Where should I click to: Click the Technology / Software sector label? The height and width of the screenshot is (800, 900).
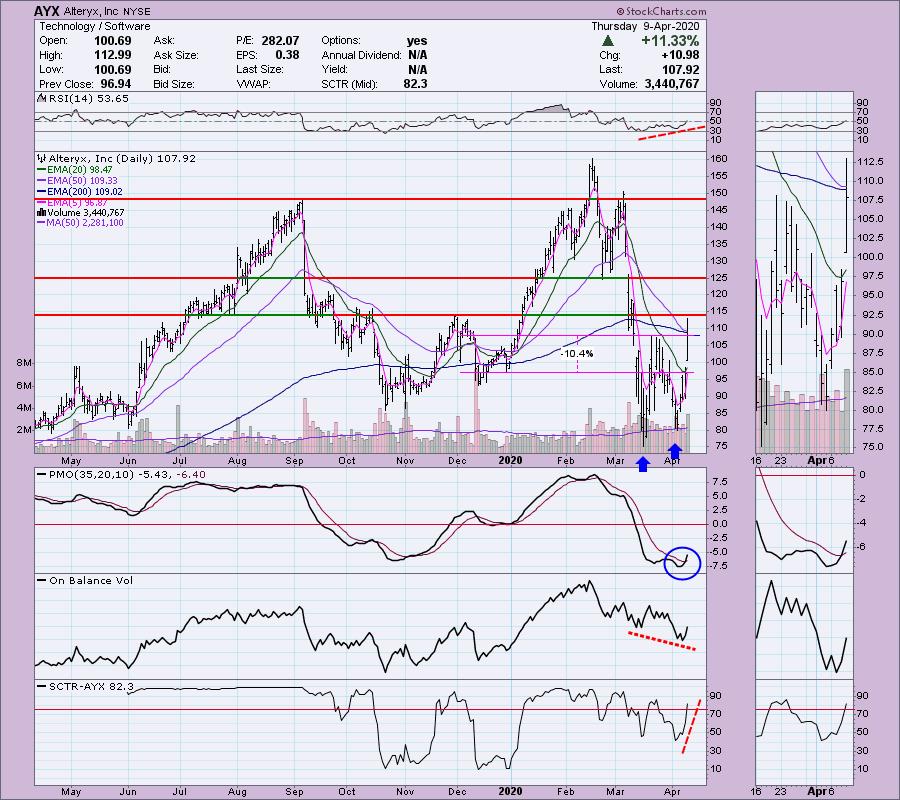click(x=95, y=26)
